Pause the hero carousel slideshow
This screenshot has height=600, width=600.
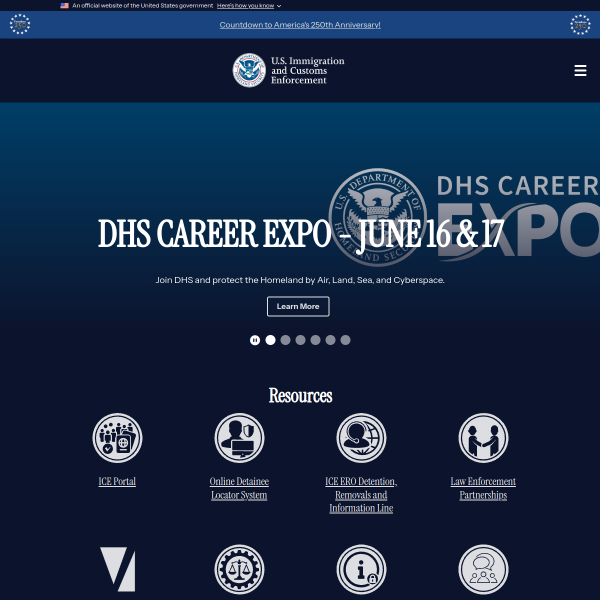[255, 340]
